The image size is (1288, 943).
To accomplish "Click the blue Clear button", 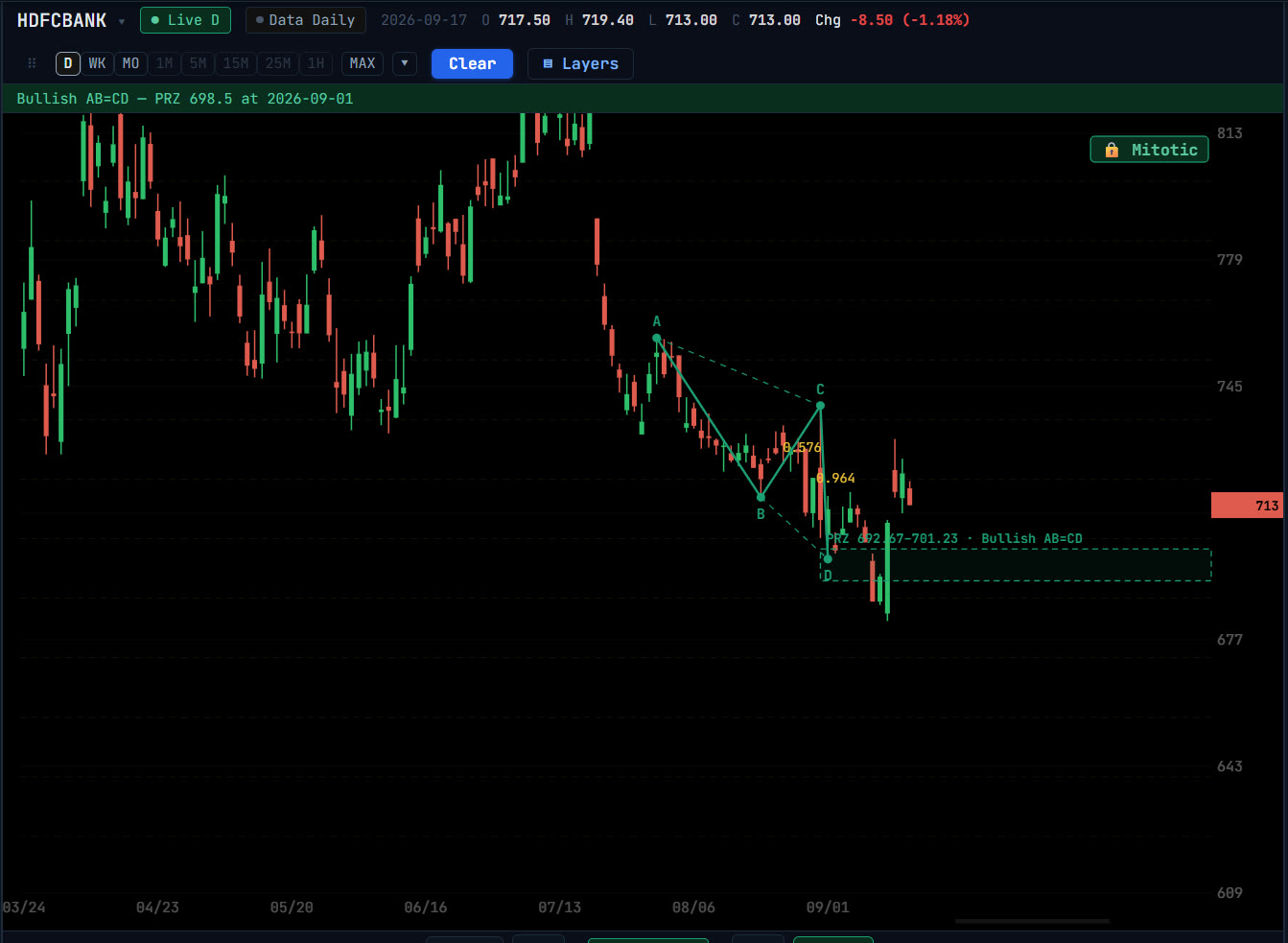I will tap(472, 63).
